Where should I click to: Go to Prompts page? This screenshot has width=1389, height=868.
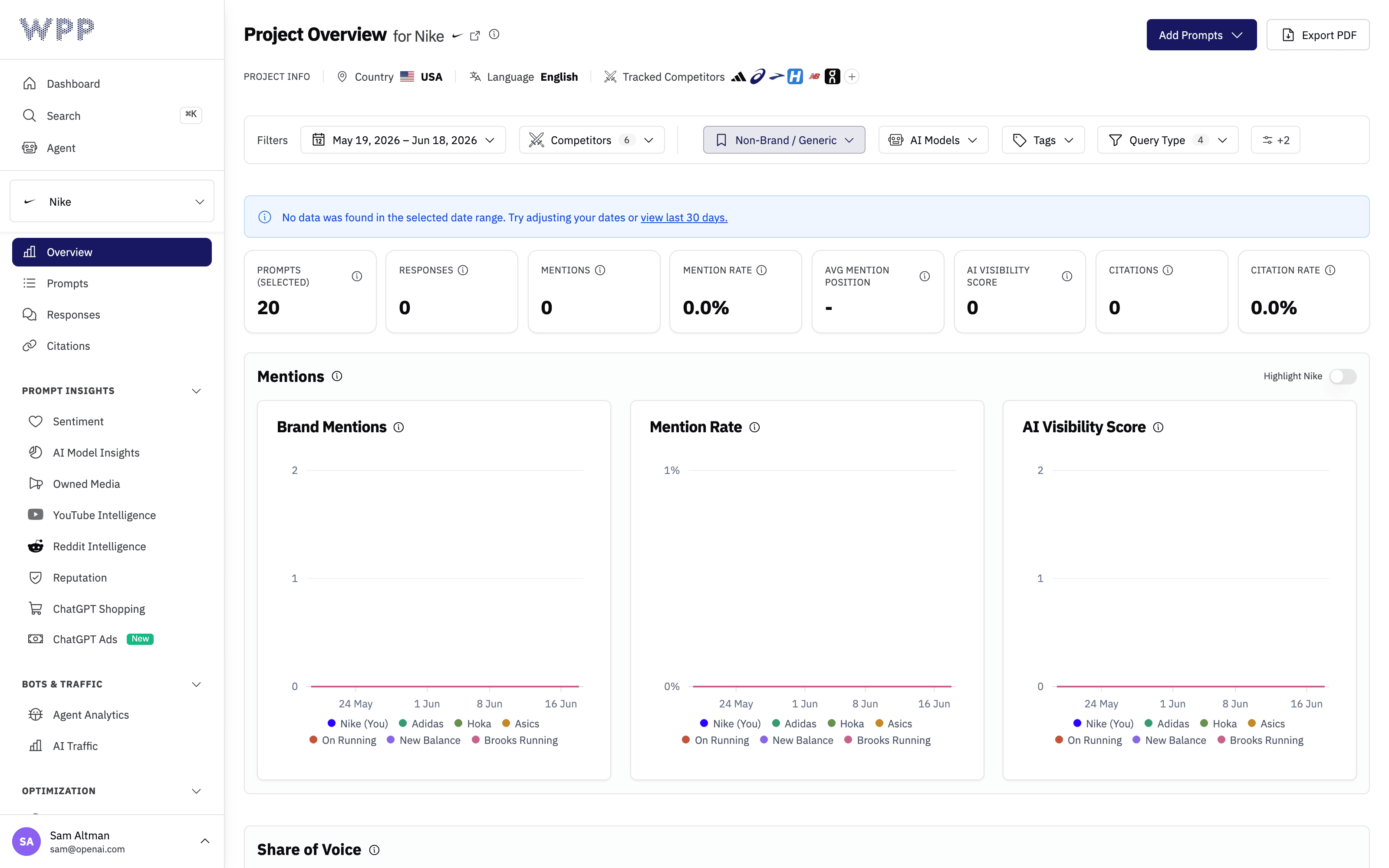tap(112, 283)
